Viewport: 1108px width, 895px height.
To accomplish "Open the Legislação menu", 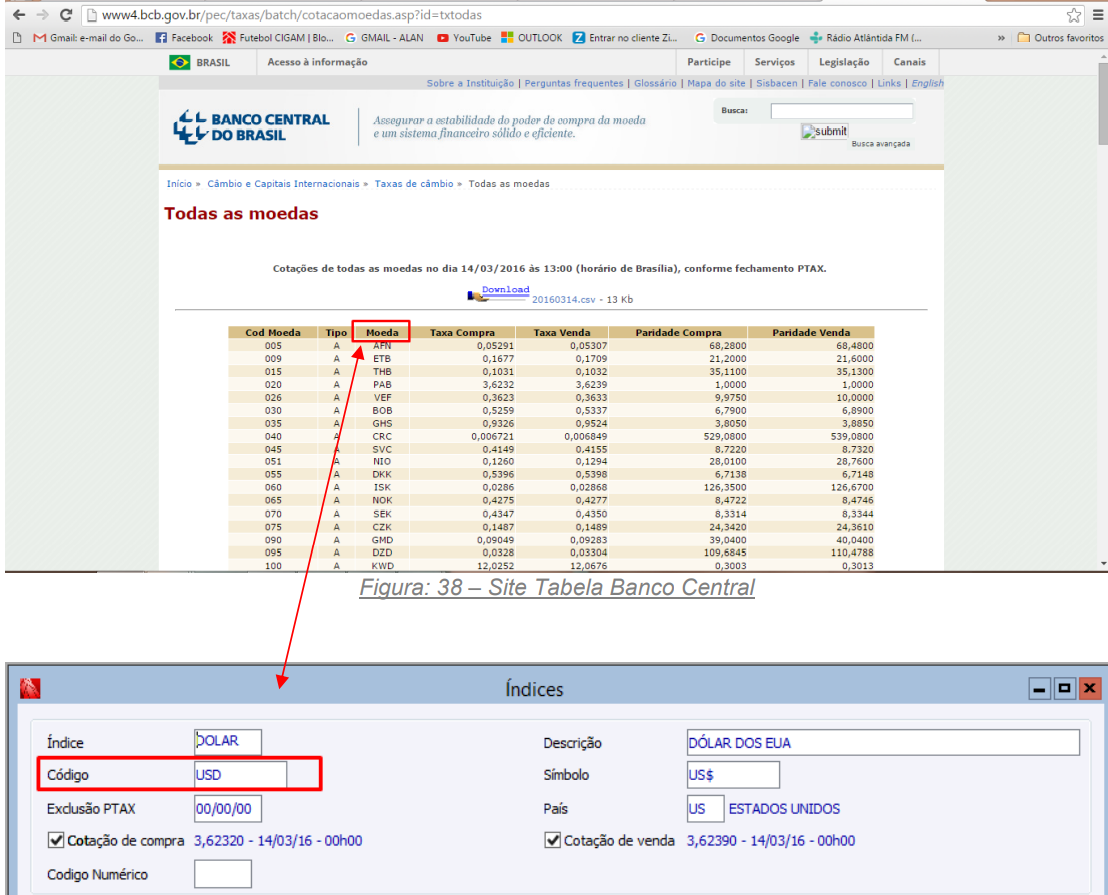I will [844, 62].
